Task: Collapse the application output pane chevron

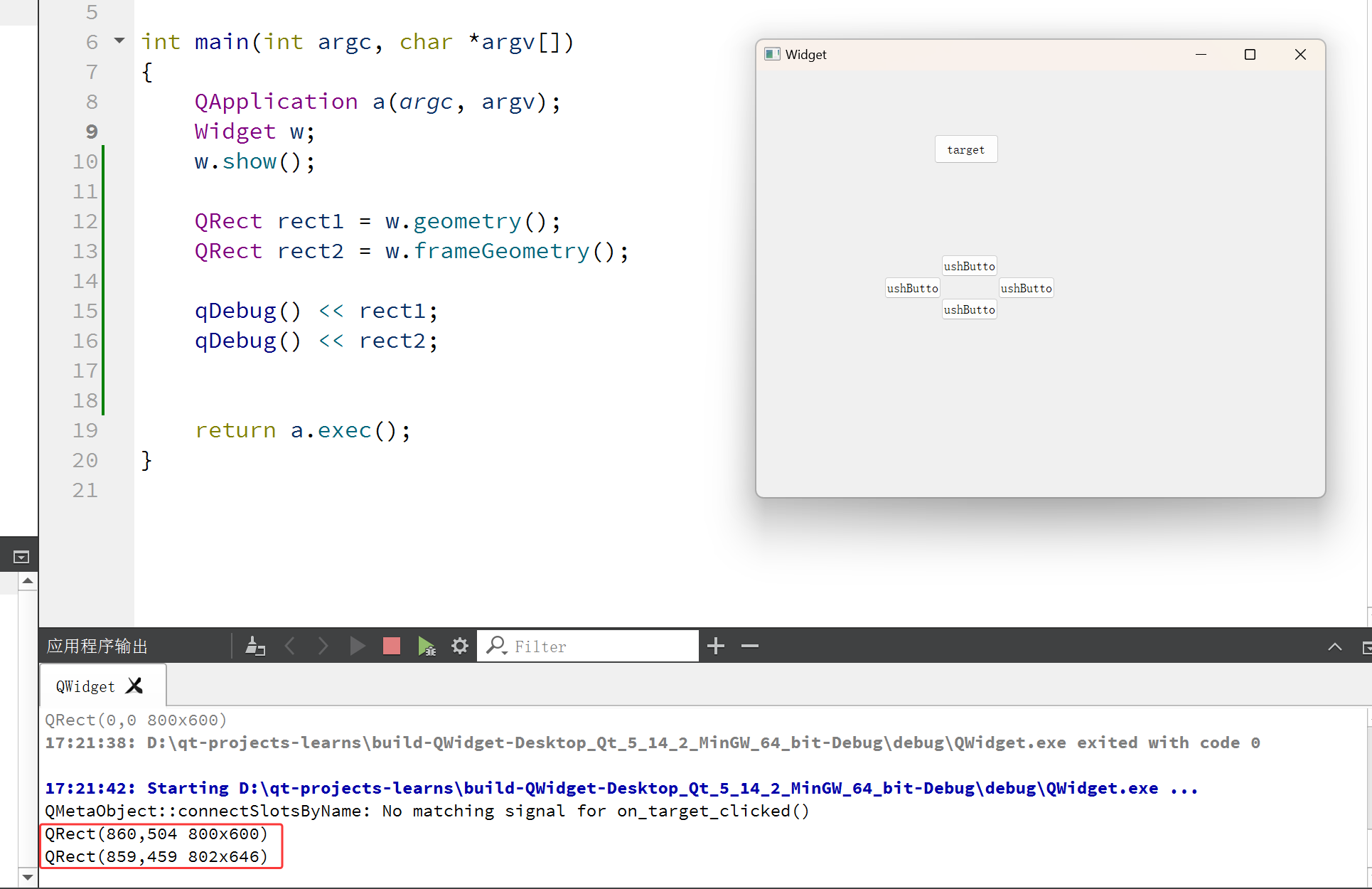Action: point(1334,646)
